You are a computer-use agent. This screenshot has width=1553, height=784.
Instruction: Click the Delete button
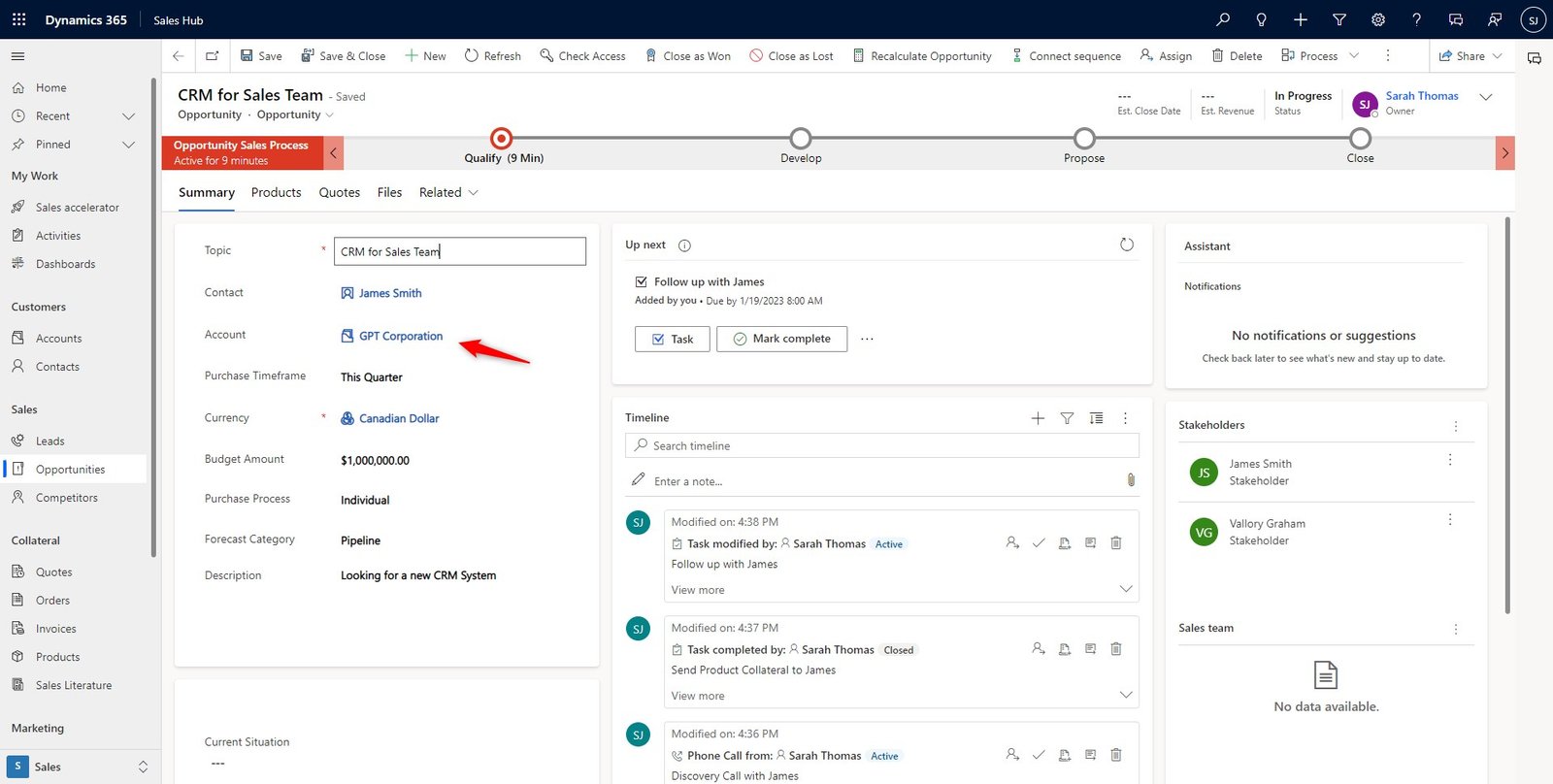(1237, 56)
